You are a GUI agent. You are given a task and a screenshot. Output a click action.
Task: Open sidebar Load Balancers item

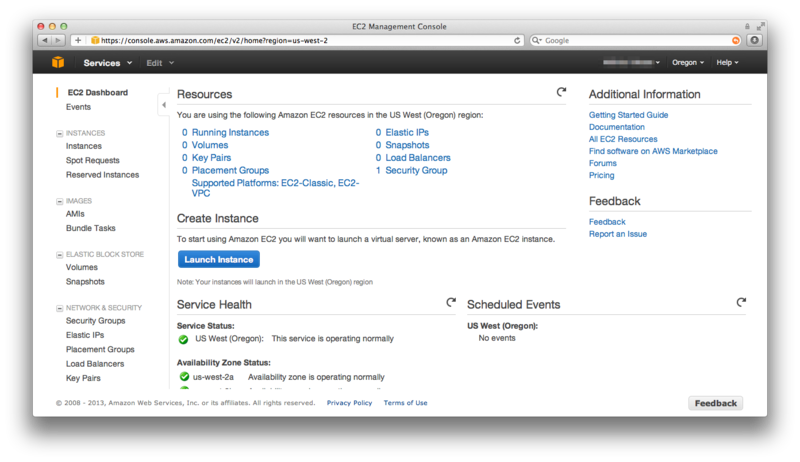(x=95, y=364)
